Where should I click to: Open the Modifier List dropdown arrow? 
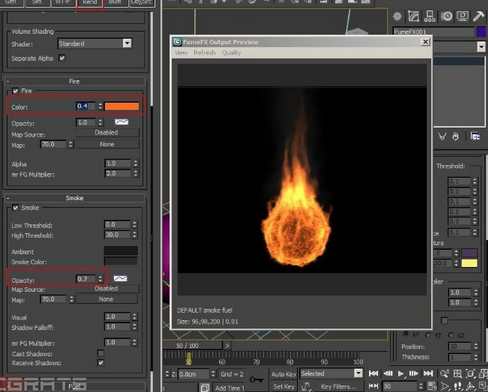[x=481, y=47]
